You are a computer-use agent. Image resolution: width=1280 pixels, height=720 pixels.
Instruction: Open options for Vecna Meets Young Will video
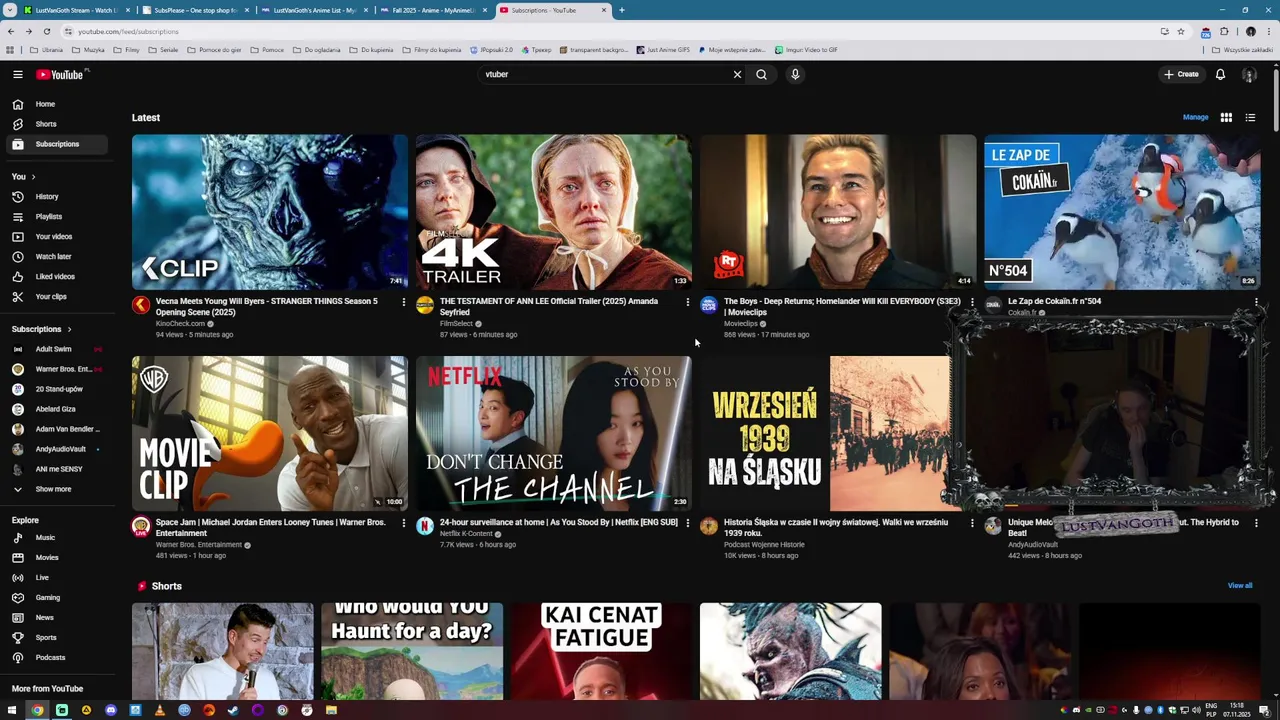pos(404,302)
